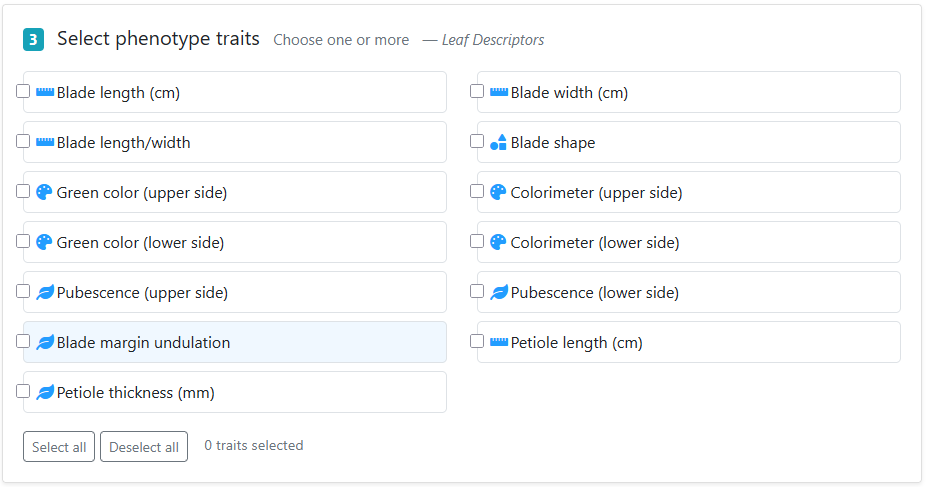Click the palette icon beside Green color (upper side)
Viewport: 926px width, 487px height.
pyautogui.click(x=44, y=192)
